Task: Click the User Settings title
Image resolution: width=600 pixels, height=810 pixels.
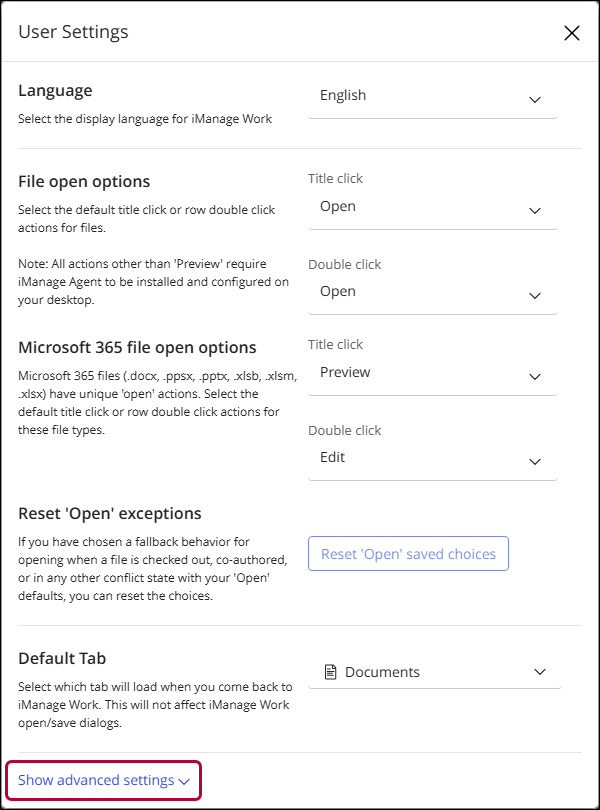Action: [73, 32]
